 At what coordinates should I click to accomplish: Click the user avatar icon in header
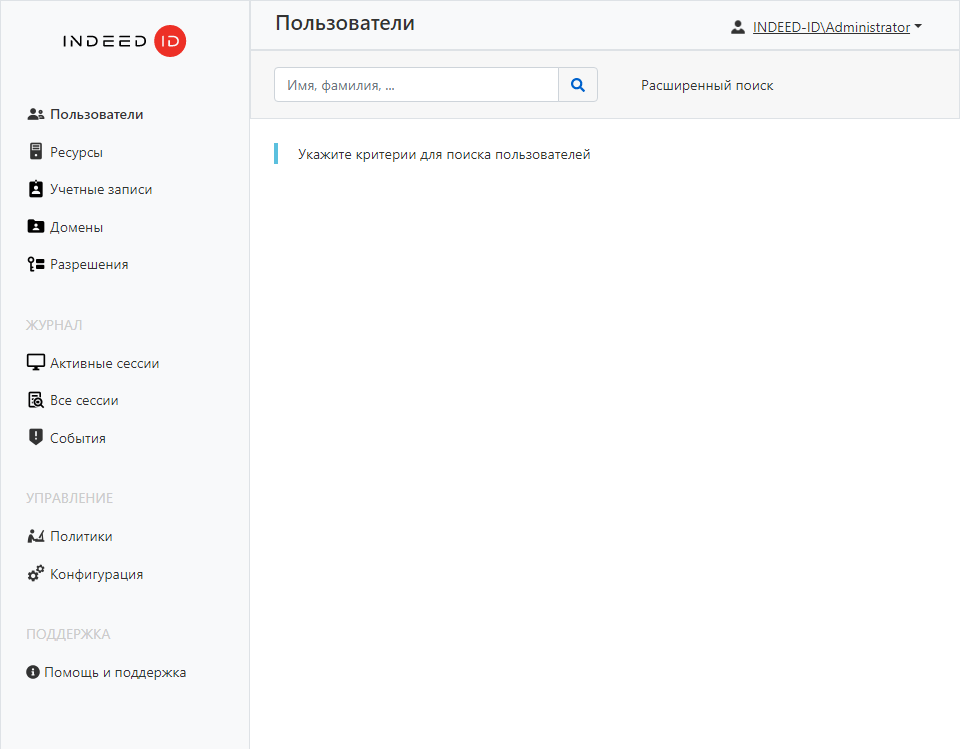coord(738,28)
